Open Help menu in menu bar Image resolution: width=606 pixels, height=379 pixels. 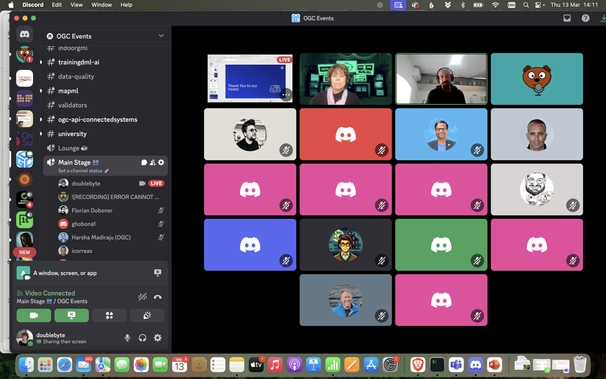click(x=126, y=5)
